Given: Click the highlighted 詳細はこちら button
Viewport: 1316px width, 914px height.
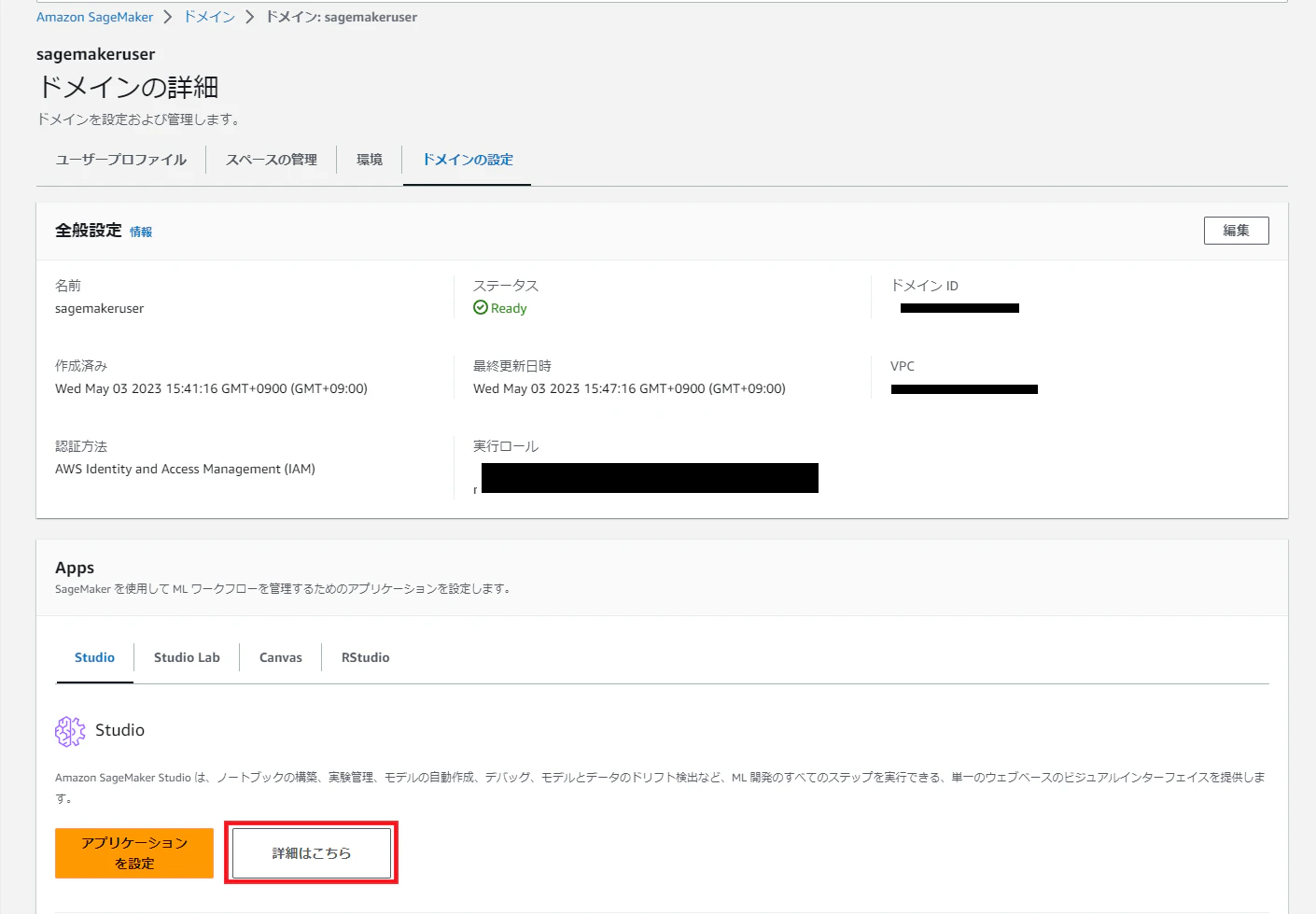Looking at the screenshot, I should click(x=311, y=851).
